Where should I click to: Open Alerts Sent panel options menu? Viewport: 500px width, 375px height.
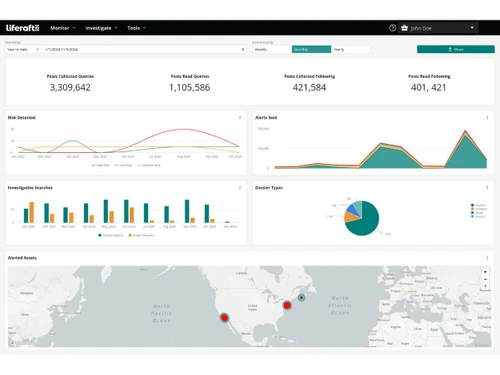pos(487,118)
